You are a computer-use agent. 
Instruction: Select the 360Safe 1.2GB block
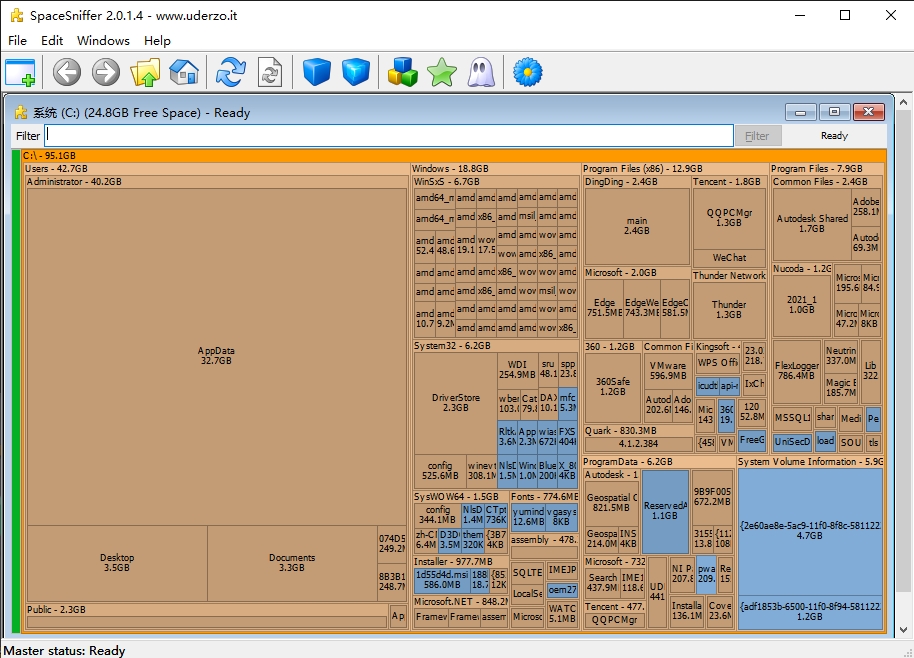[612, 387]
